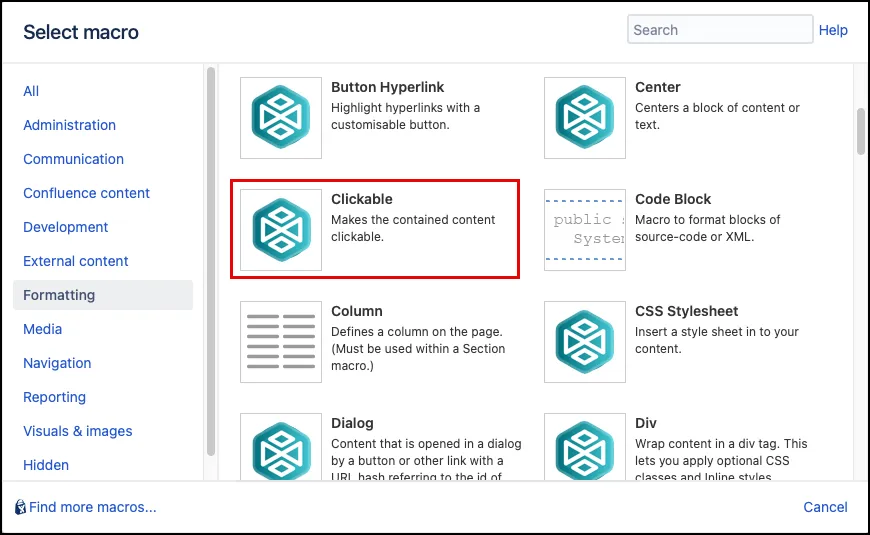870x535 pixels.
Task: Open the Development category
Action: [x=65, y=227]
